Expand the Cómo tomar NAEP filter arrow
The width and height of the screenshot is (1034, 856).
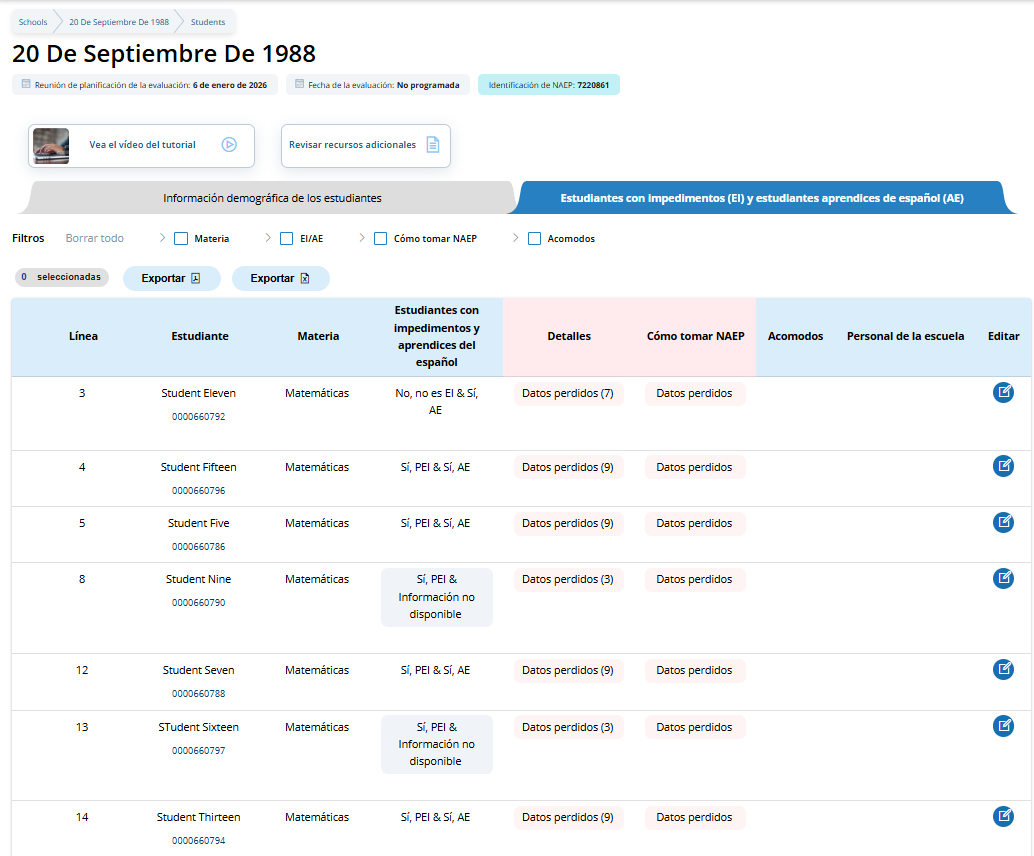point(362,238)
